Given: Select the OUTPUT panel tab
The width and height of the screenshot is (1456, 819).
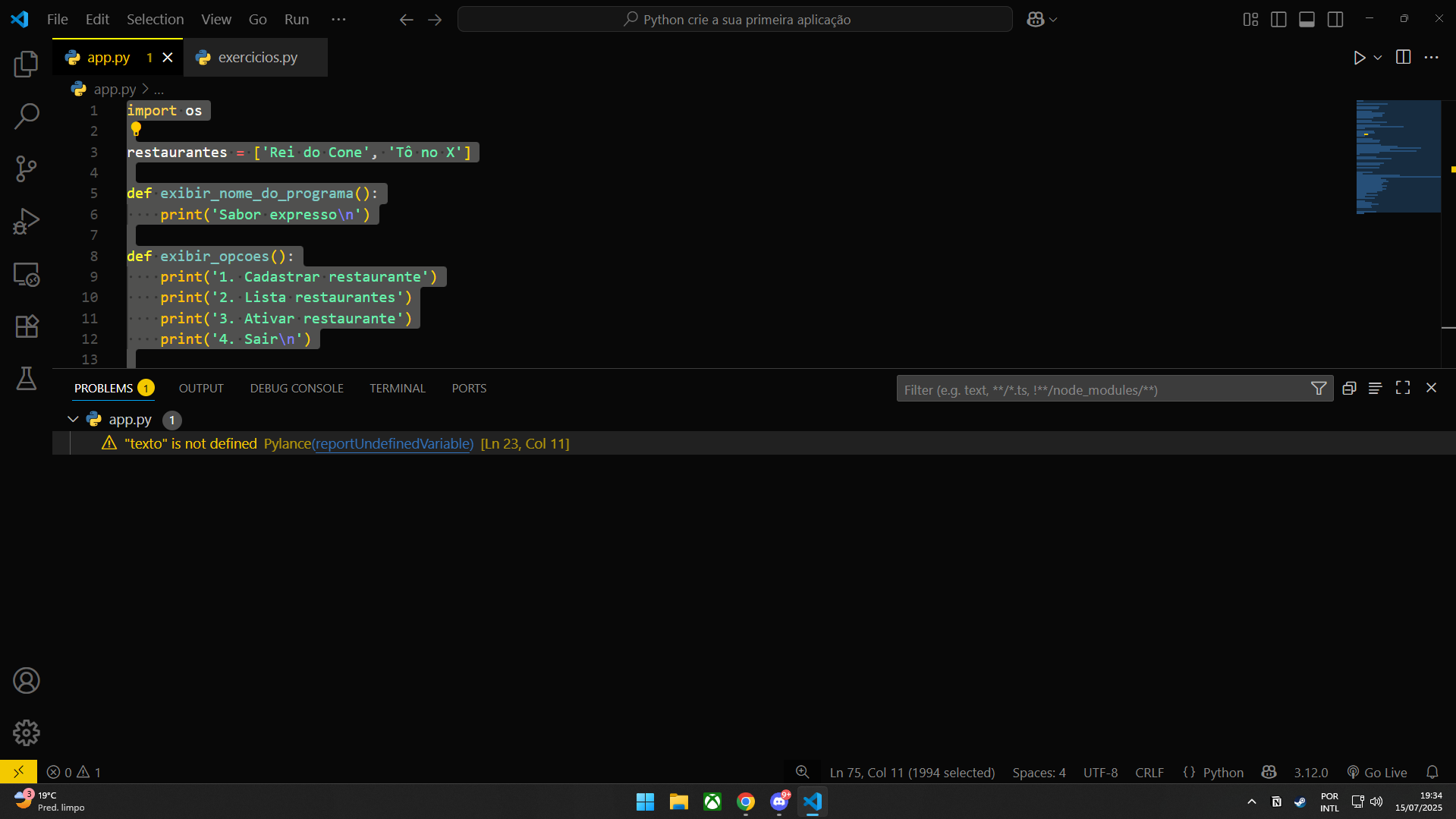Looking at the screenshot, I should 201,388.
